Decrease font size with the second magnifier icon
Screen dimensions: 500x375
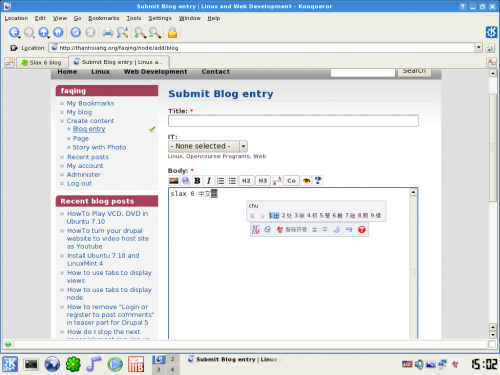coord(155,32)
